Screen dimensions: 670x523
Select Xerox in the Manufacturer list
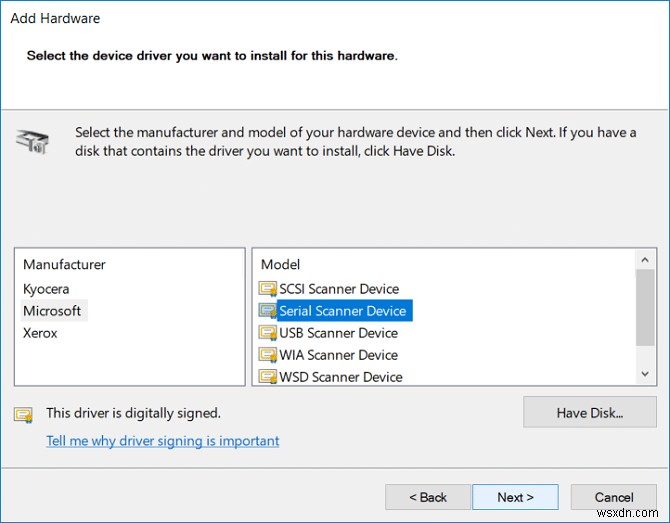pyautogui.click(x=40, y=333)
